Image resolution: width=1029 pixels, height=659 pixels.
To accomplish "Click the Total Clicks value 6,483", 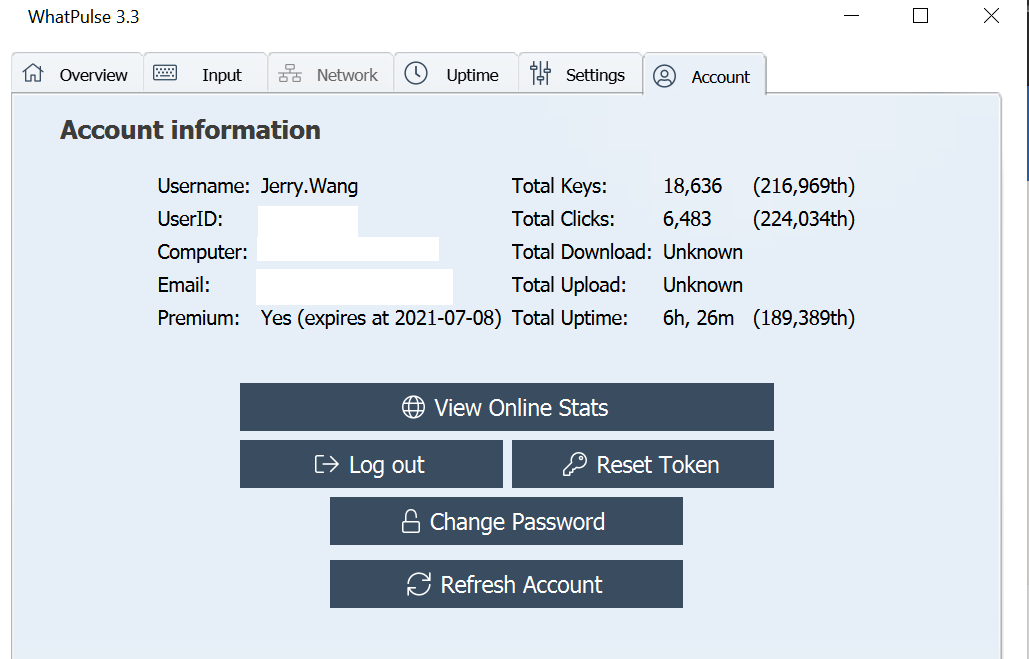I will pos(686,219).
